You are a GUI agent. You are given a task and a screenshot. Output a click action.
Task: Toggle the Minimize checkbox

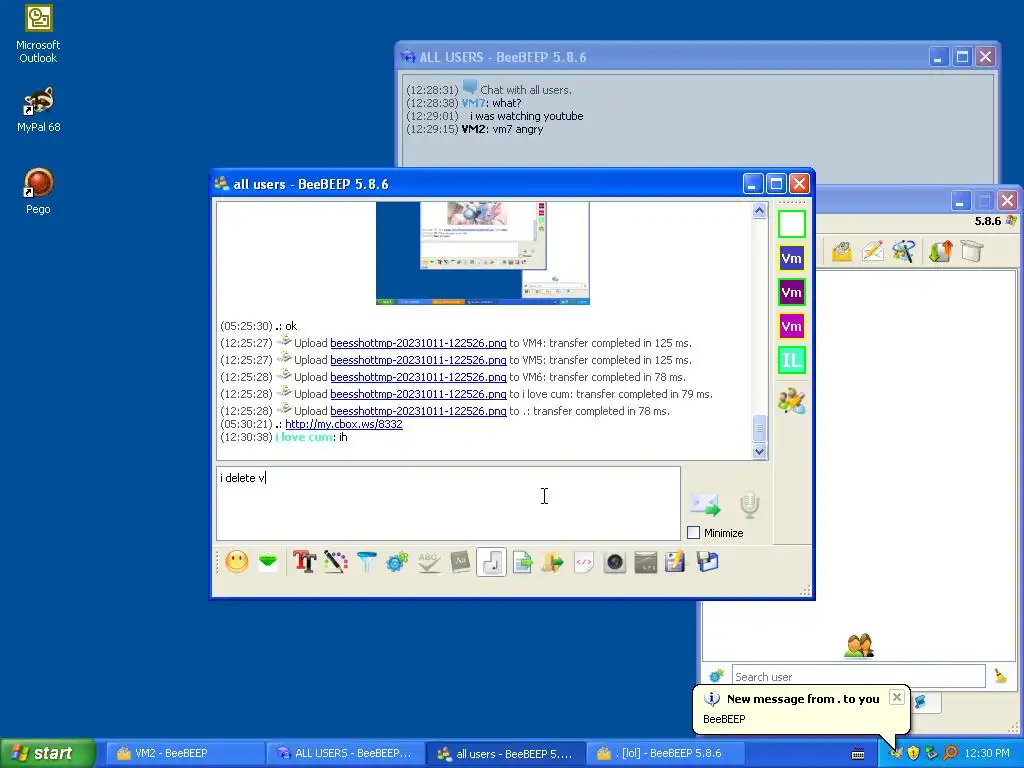694,532
